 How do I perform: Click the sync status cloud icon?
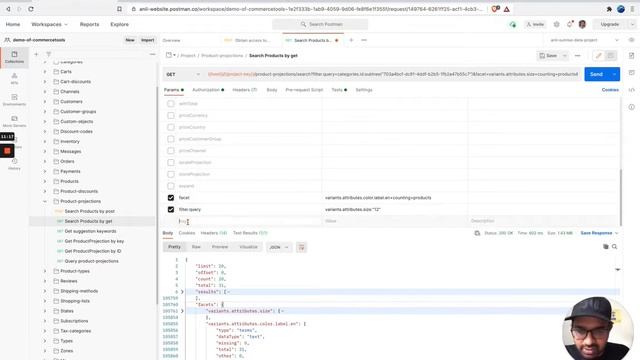click(x=513, y=24)
